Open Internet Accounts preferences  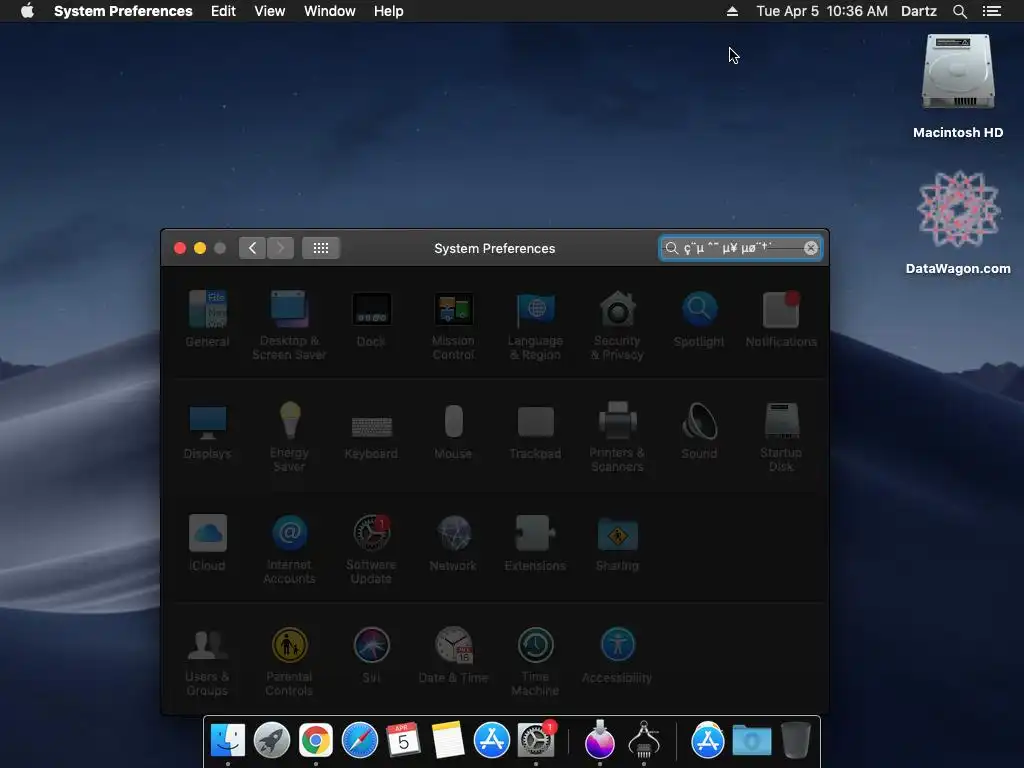pyautogui.click(x=289, y=549)
